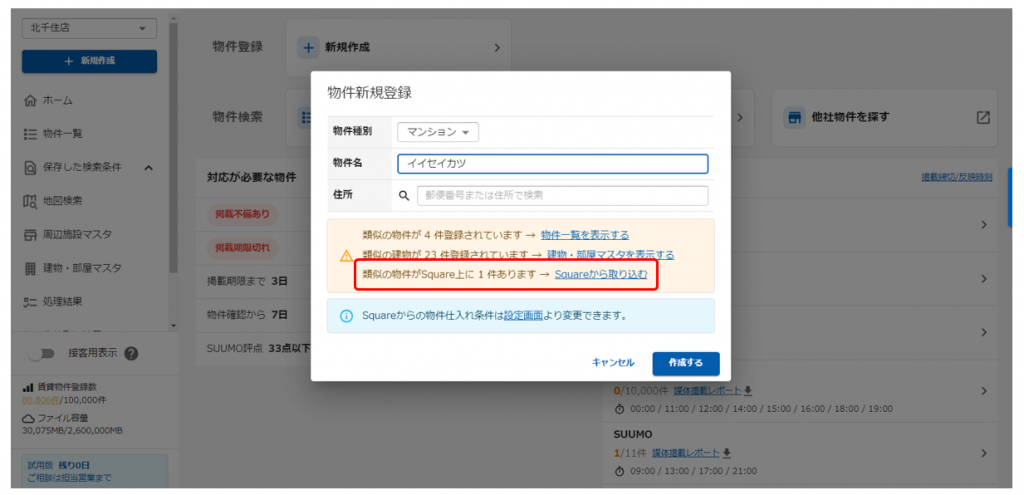Click the download icon in SUUMO row
Screen dimensions: 1024x495
click(x=726, y=453)
